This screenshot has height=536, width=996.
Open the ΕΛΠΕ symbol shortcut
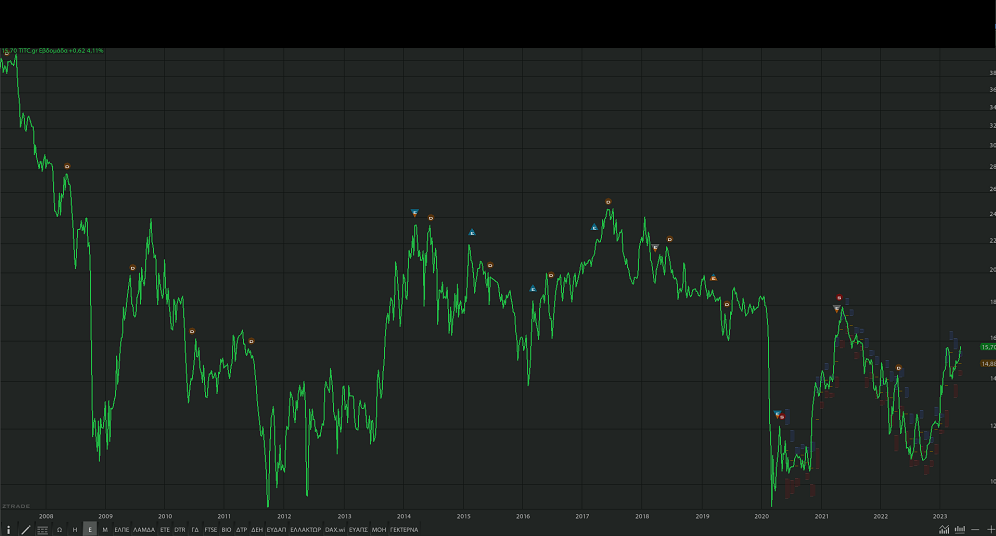click(121, 530)
